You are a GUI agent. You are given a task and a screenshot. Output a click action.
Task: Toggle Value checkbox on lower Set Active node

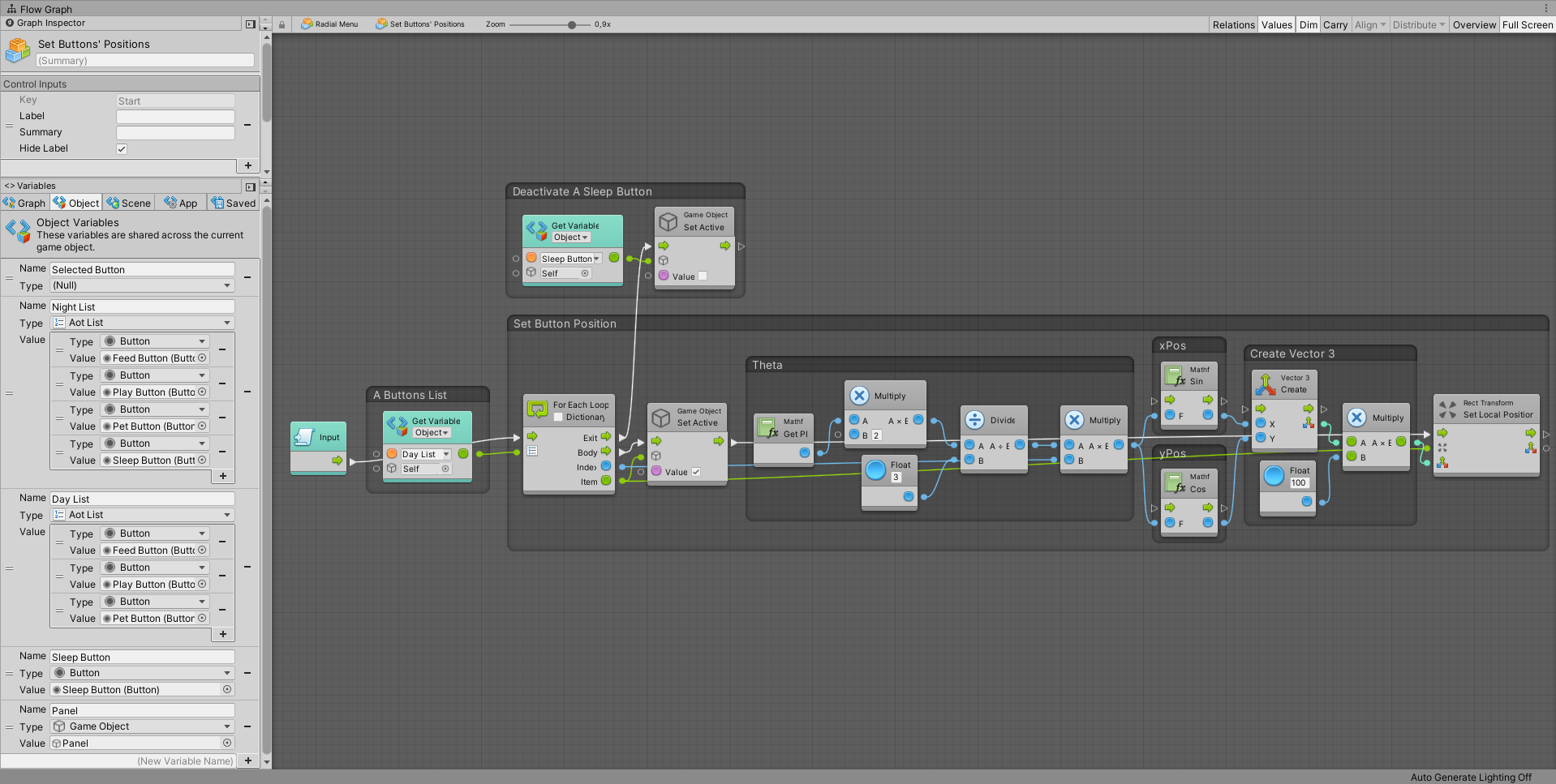click(x=696, y=472)
